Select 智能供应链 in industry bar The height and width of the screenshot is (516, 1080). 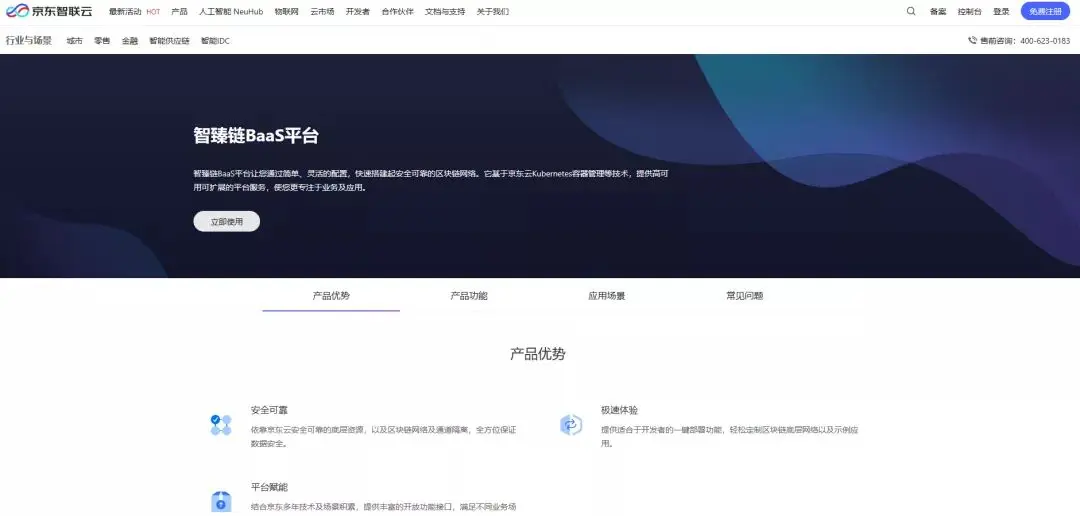[x=169, y=41]
